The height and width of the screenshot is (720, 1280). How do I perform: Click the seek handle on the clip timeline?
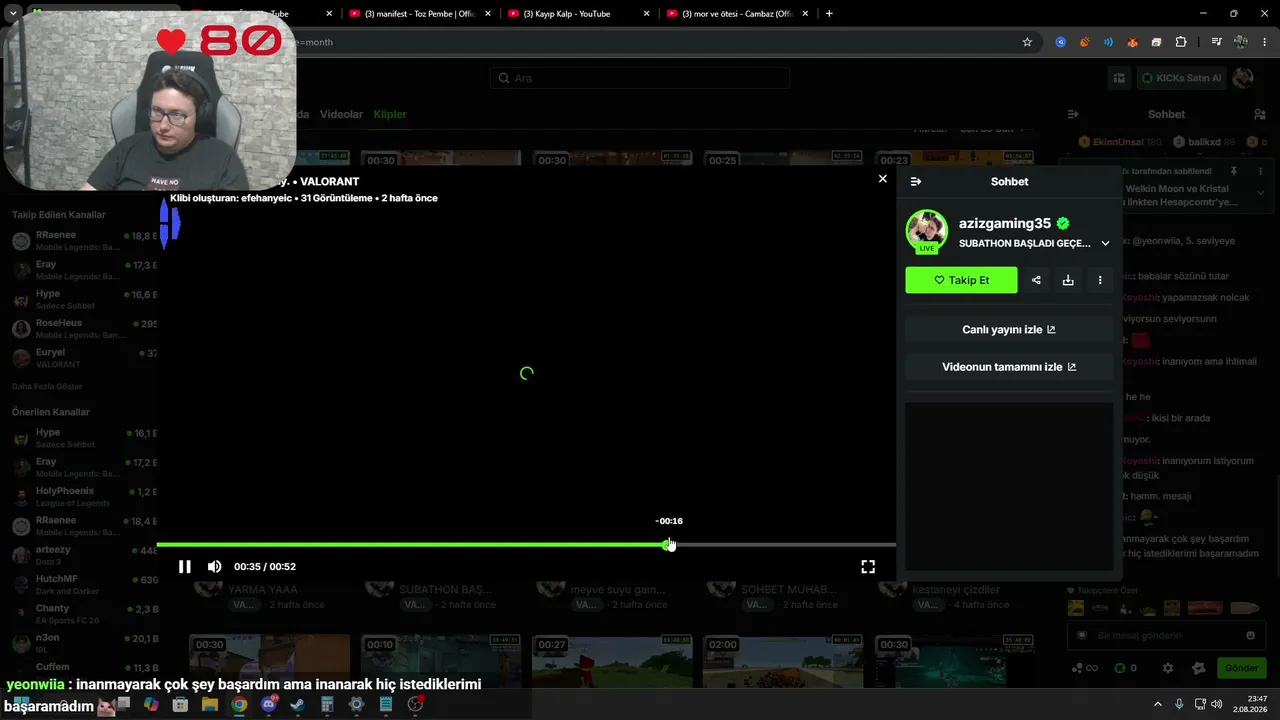669,544
